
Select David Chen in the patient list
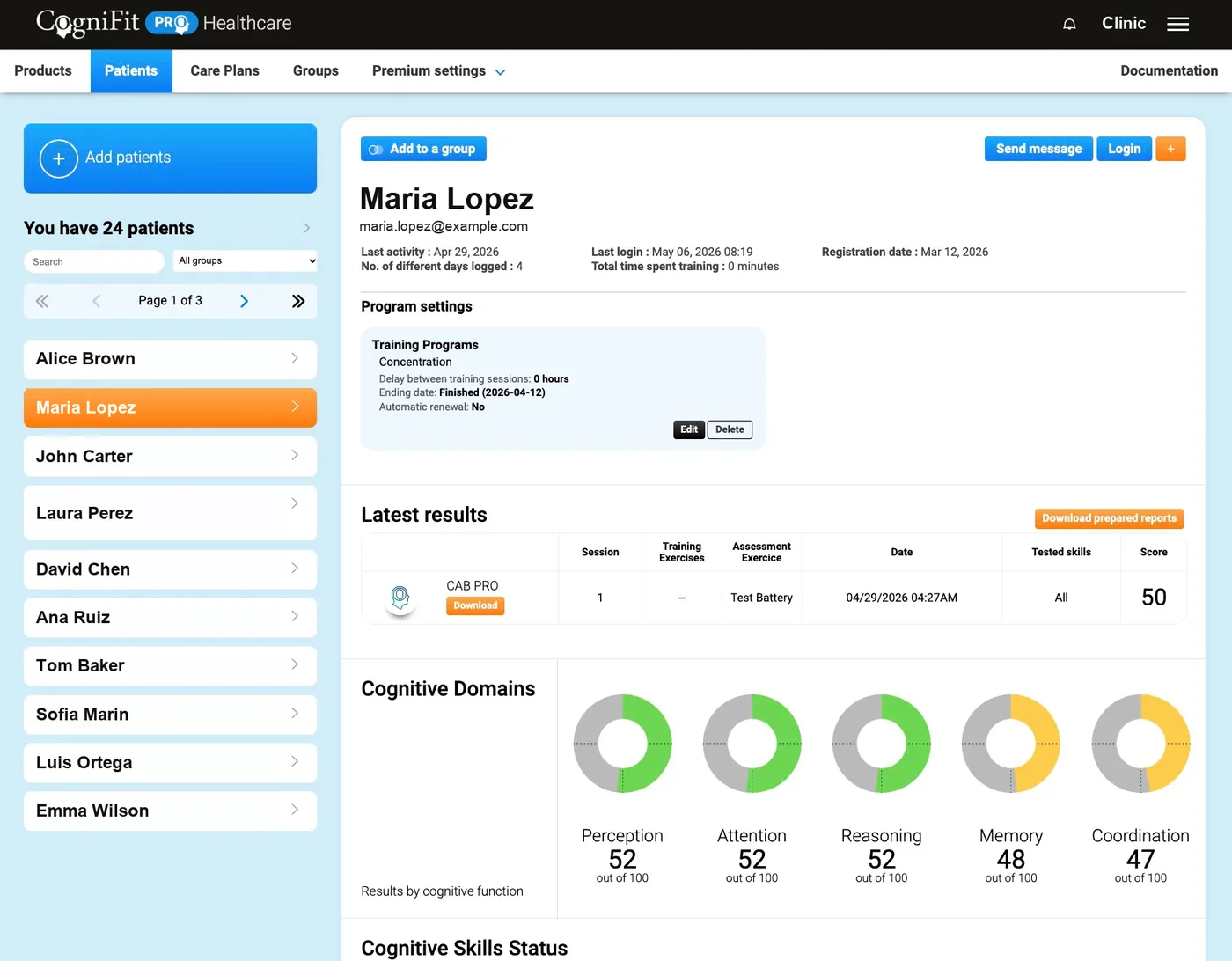[x=170, y=569]
